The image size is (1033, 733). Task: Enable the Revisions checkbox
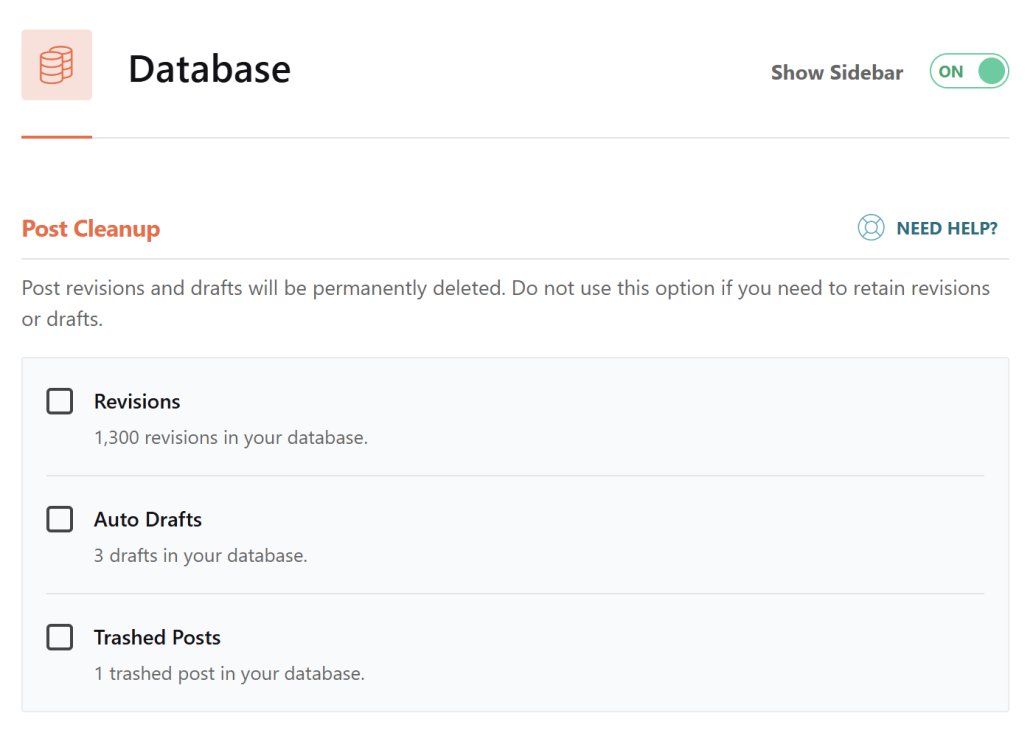tap(59, 400)
